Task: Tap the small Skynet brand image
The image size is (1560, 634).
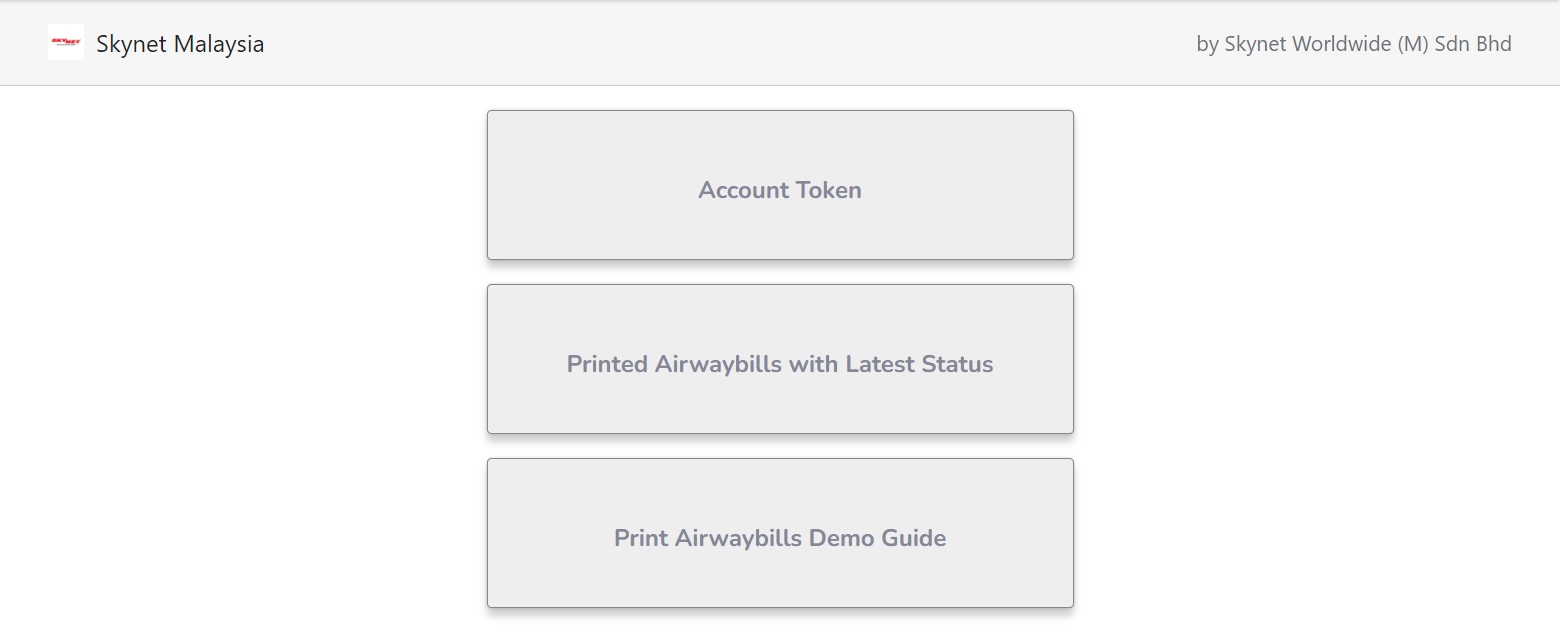Action: click(66, 42)
